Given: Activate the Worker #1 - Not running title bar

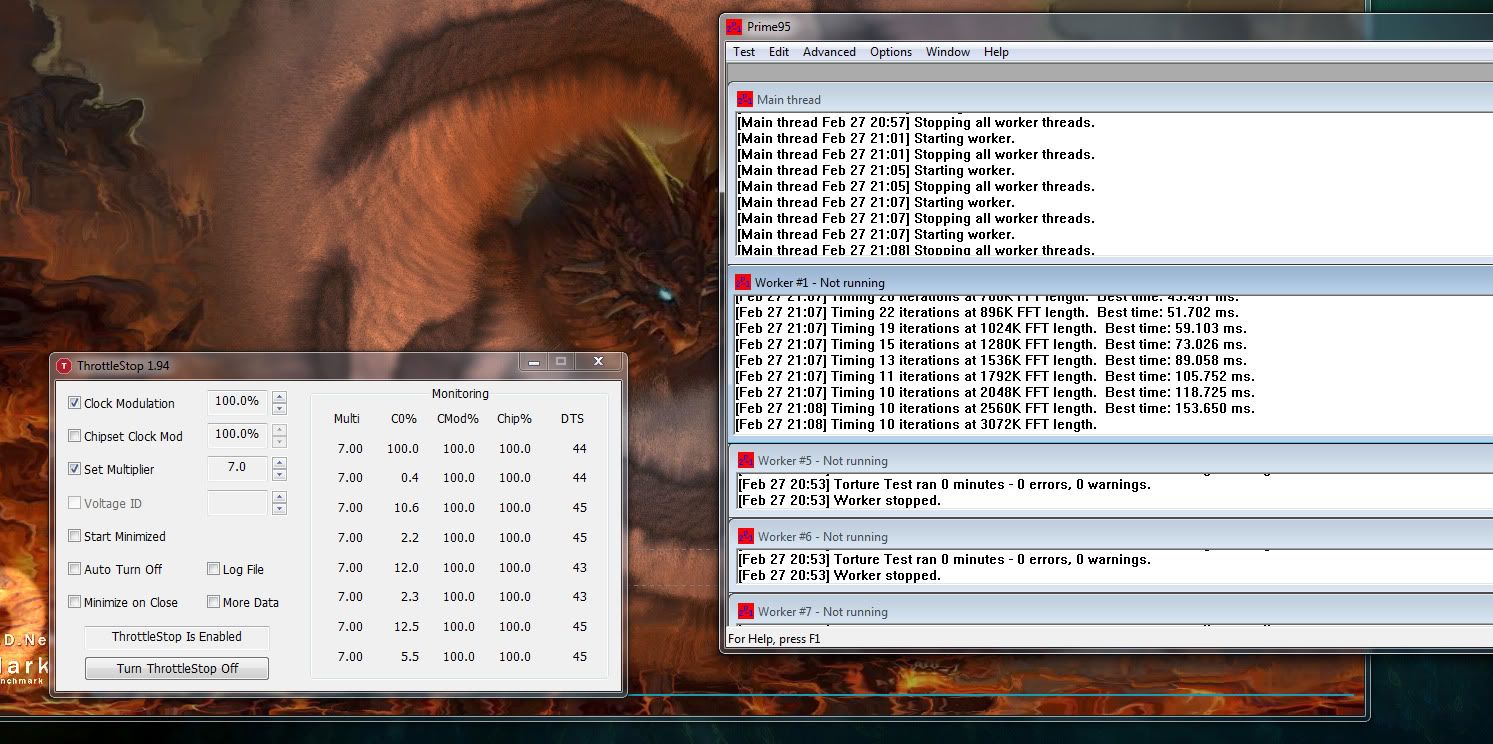Looking at the screenshot, I should 1110,282.
